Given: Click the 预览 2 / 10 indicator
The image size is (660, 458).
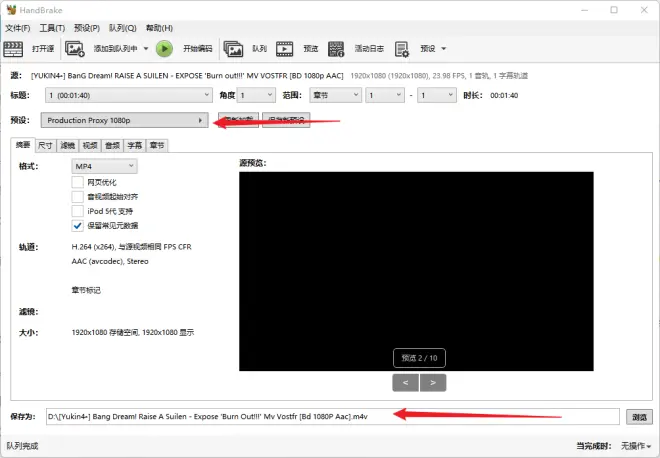Looking at the screenshot, I should pos(419,358).
